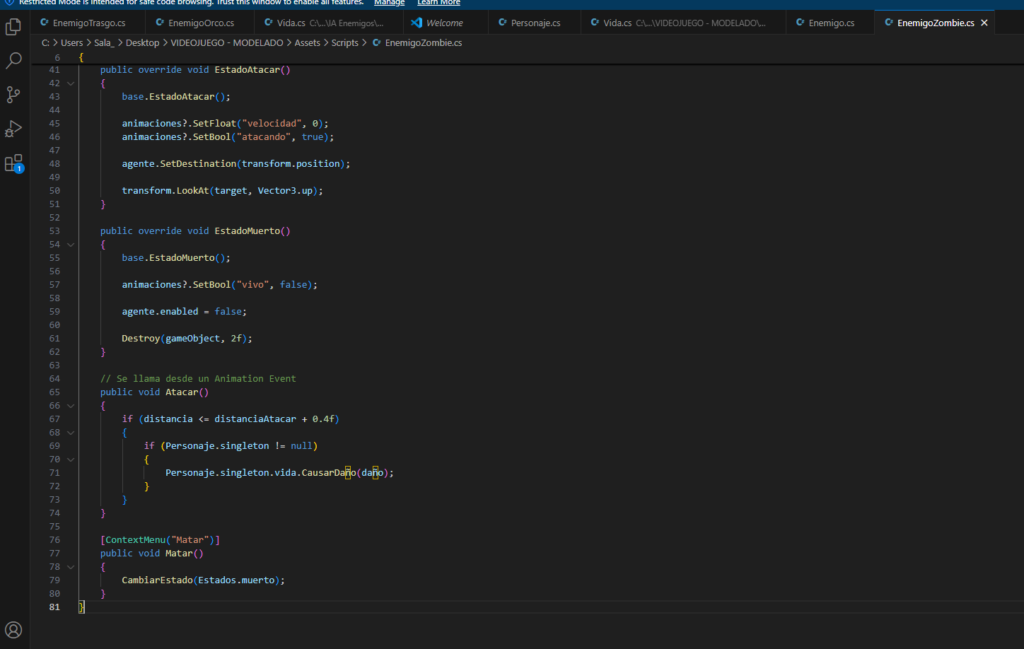Switch to the Personaje.cs tab
The width and height of the screenshot is (1024, 649).
[x=535, y=23]
